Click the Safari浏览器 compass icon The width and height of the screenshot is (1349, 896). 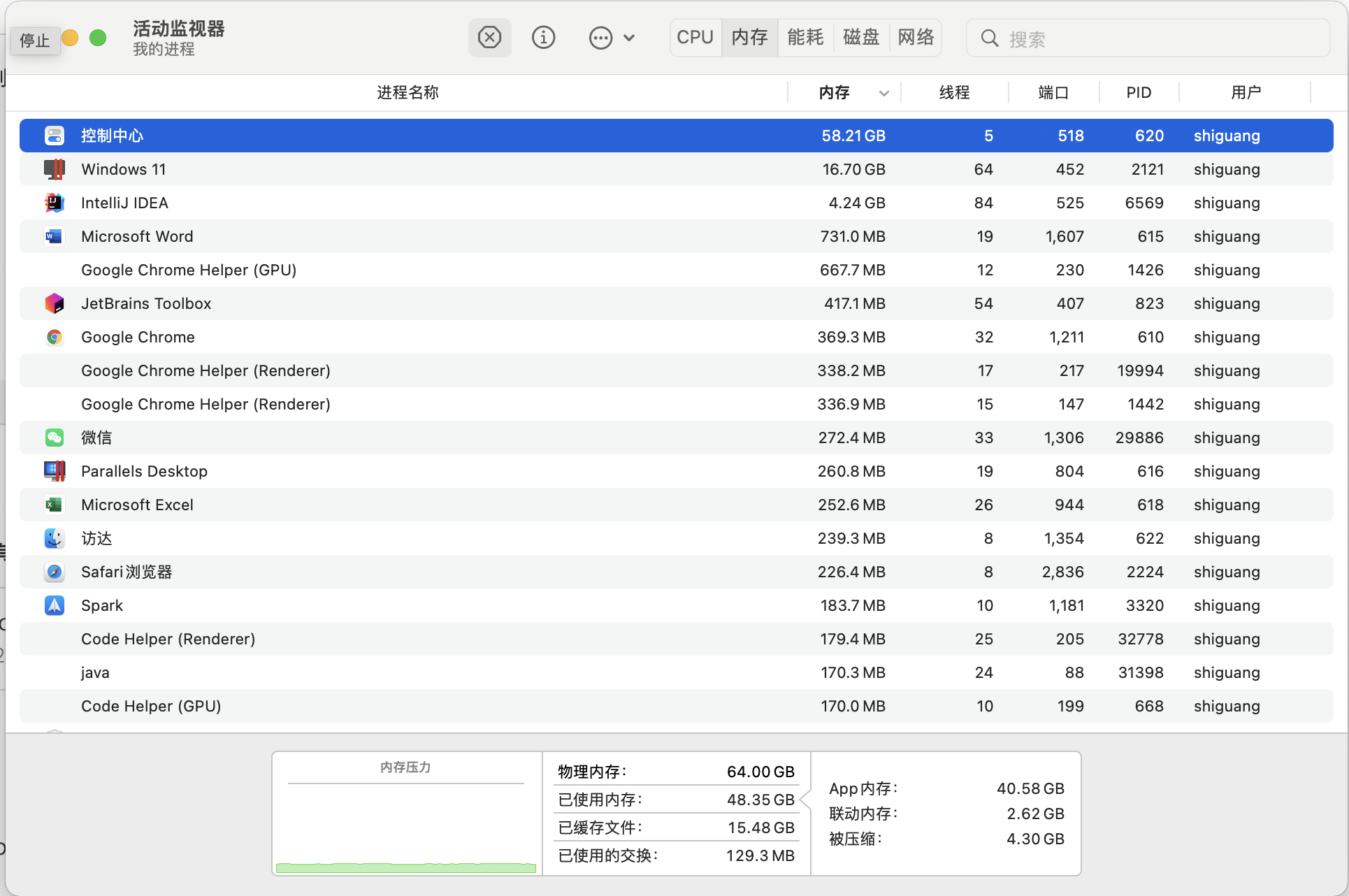click(x=55, y=572)
